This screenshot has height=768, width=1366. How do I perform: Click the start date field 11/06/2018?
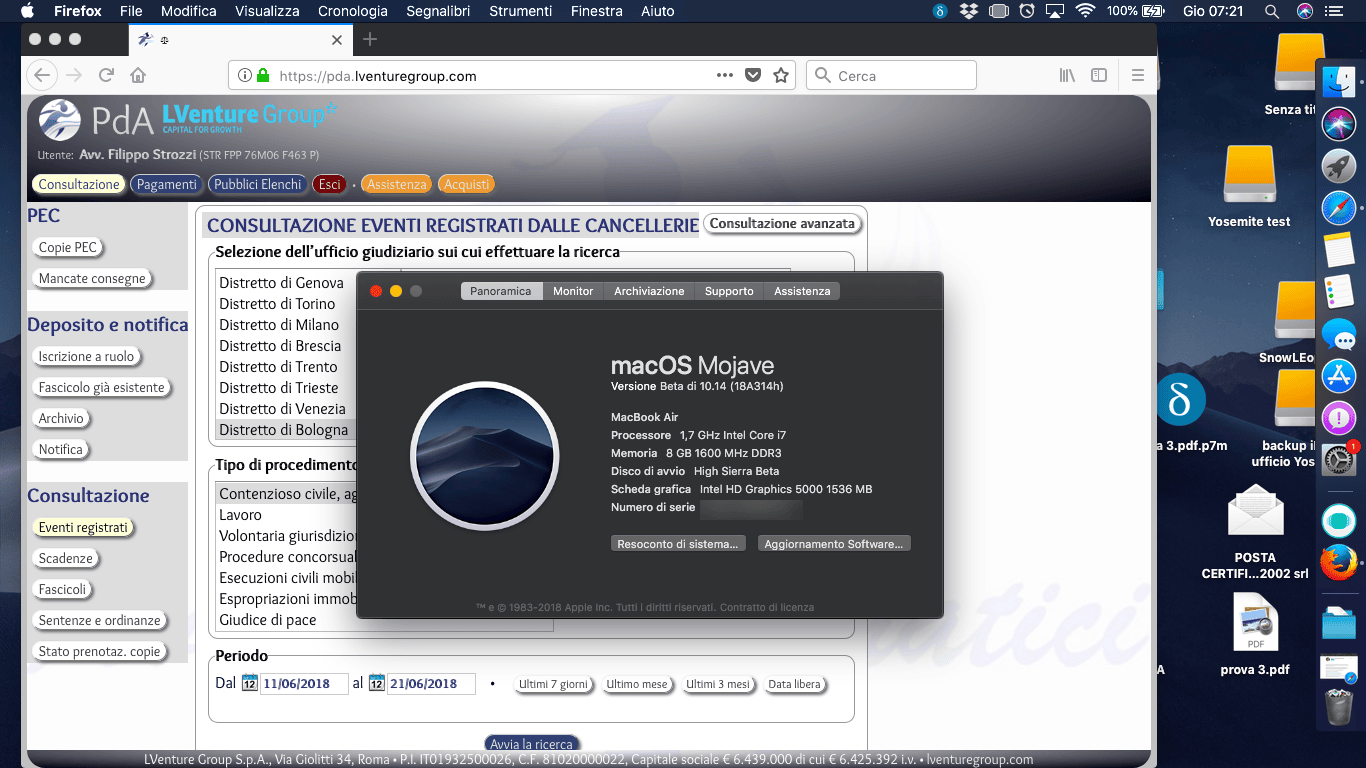(x=304, y=683)
